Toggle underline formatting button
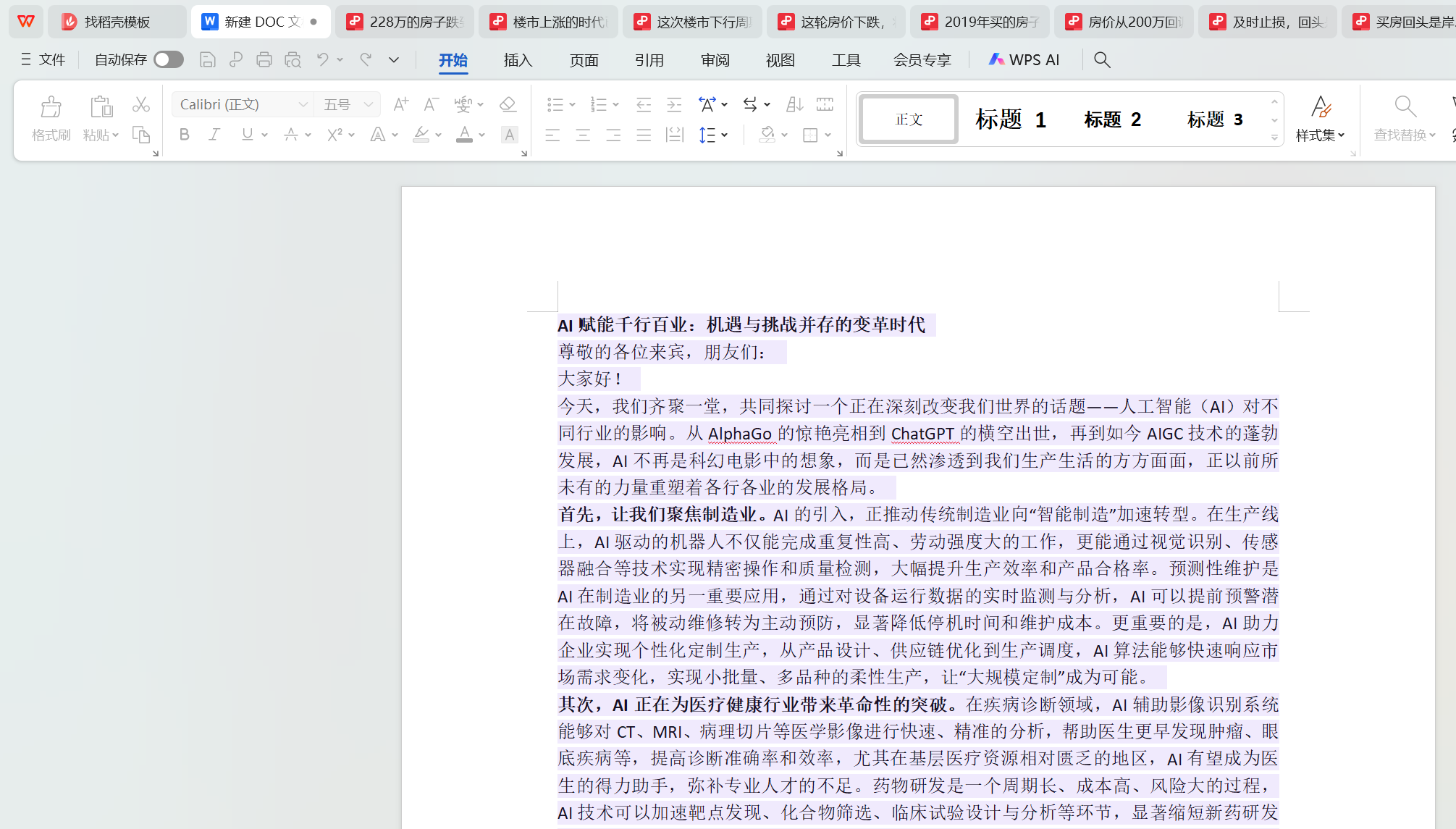 (x=248, y=135)
